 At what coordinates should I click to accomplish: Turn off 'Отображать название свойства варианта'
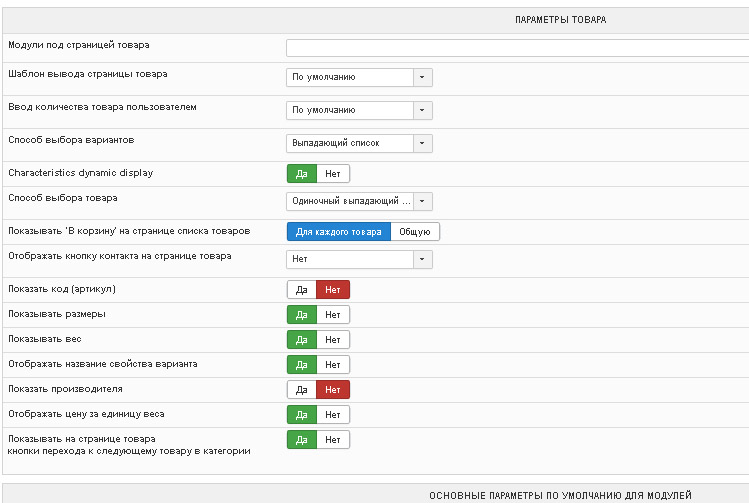coord(333,365)
